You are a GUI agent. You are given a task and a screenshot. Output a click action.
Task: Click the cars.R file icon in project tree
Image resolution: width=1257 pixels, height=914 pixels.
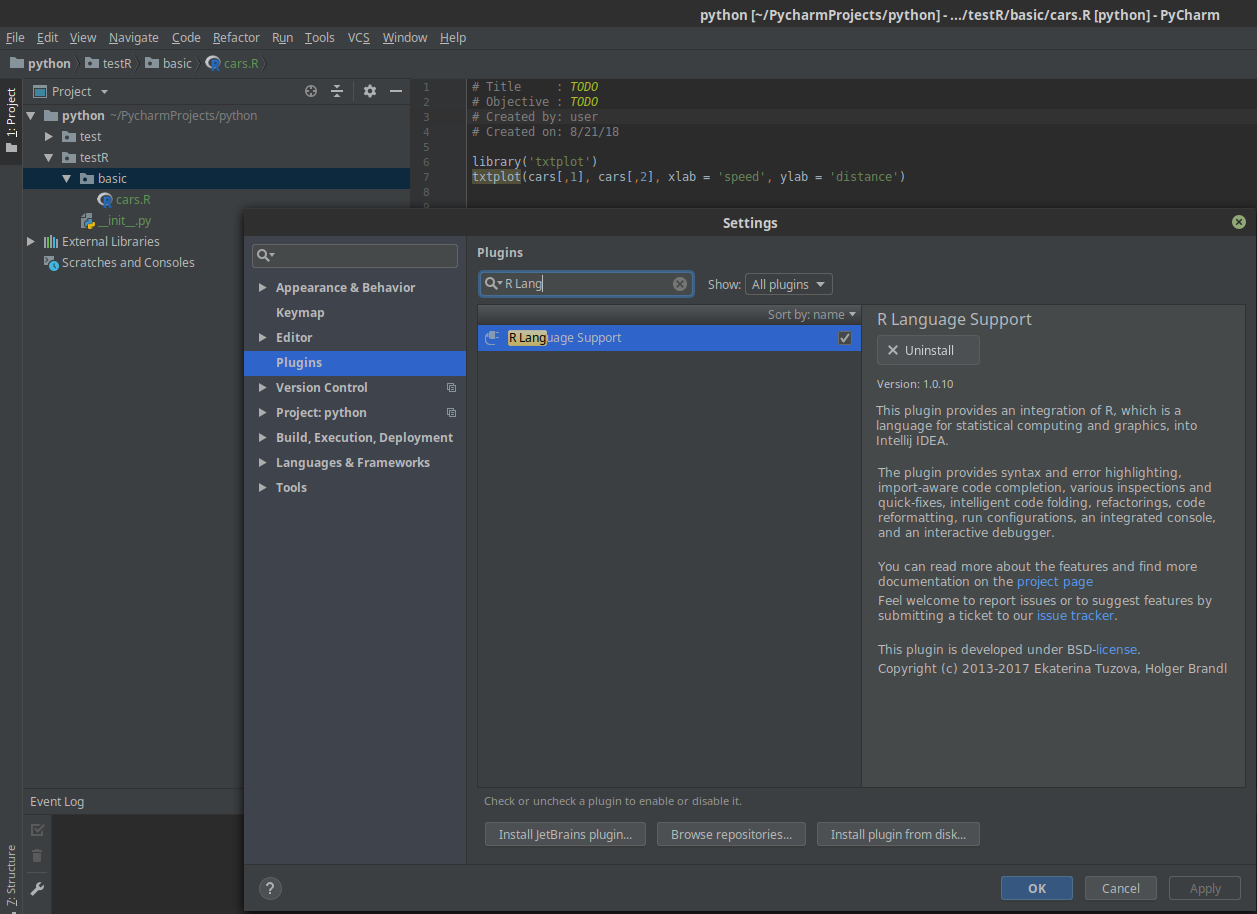[x=105, y=200]
